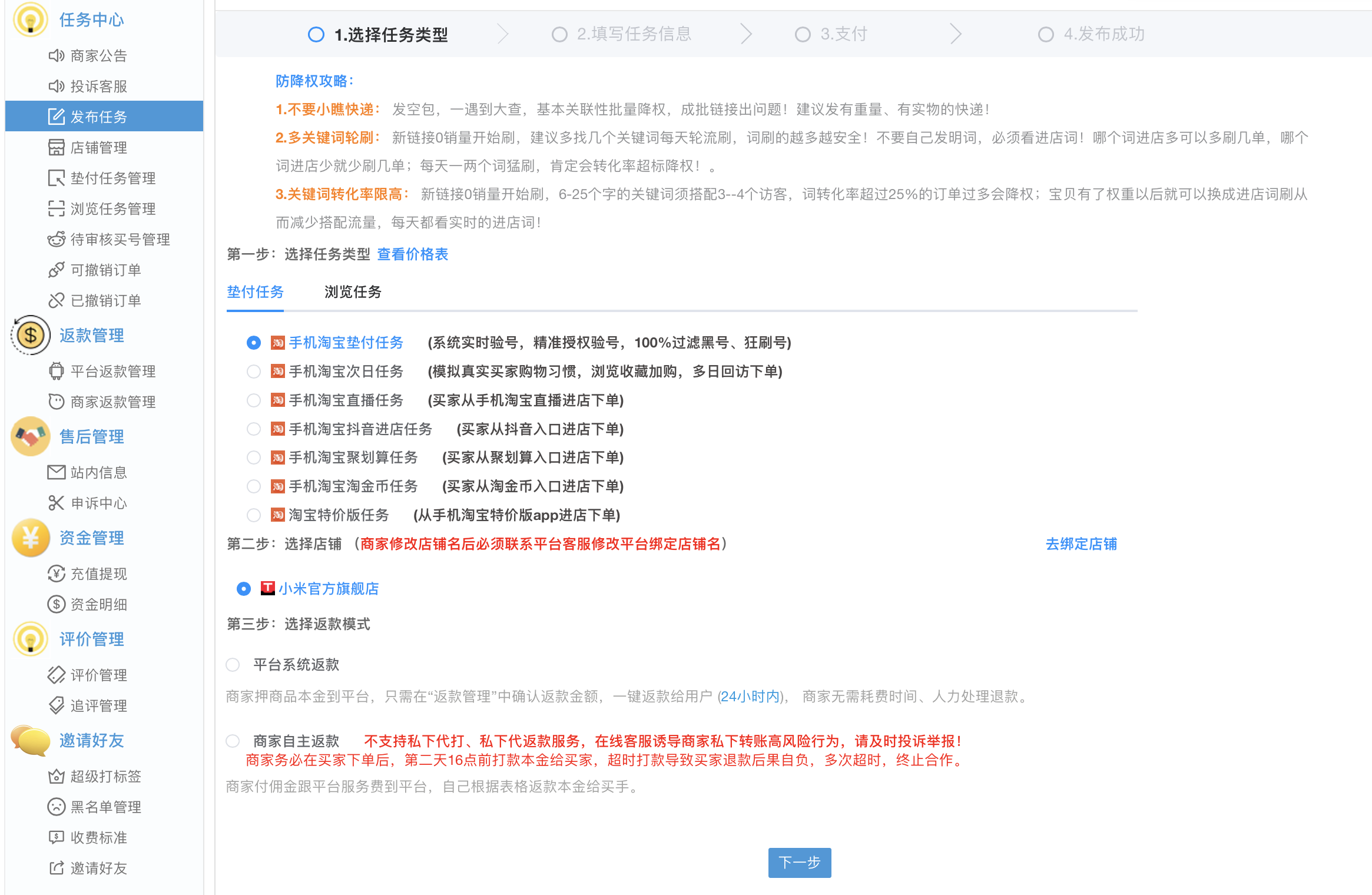Click the fee icon beside 收费标准
The width and height of the screenshot is (1372, 895).
56,837
